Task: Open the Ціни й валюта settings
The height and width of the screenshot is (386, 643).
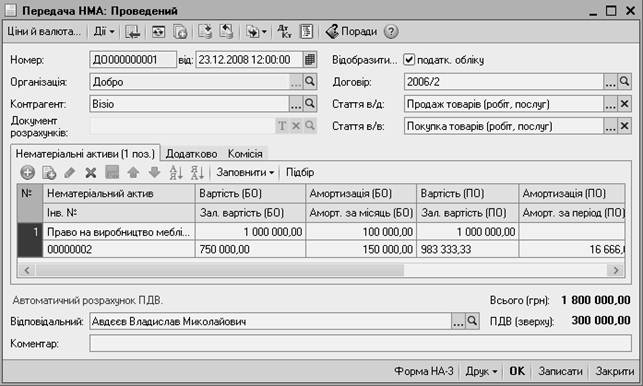Action: (44, 32)
